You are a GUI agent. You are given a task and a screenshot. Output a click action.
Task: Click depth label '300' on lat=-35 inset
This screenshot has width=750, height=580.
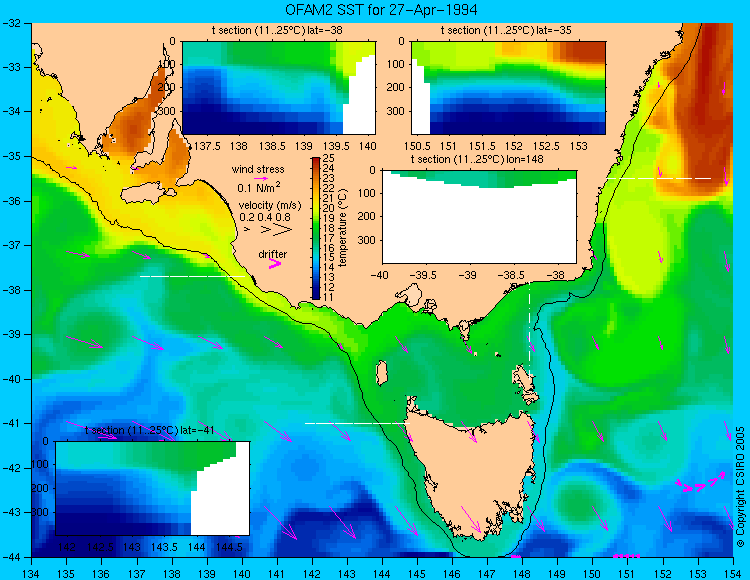[x=397, y=111]
